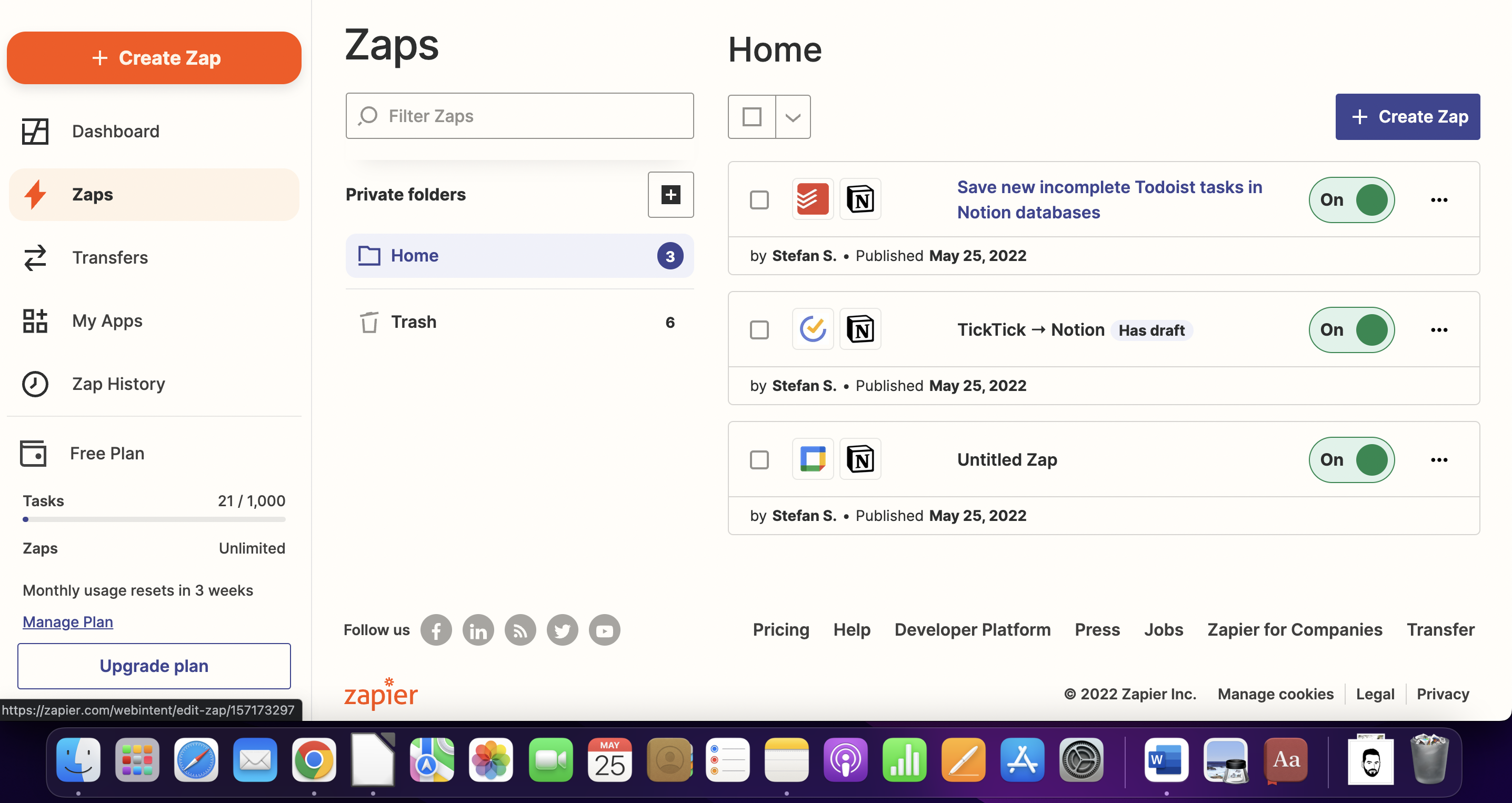Click the Has draft badge
The image size is (1512, 803).
(x=1151, y=330)
